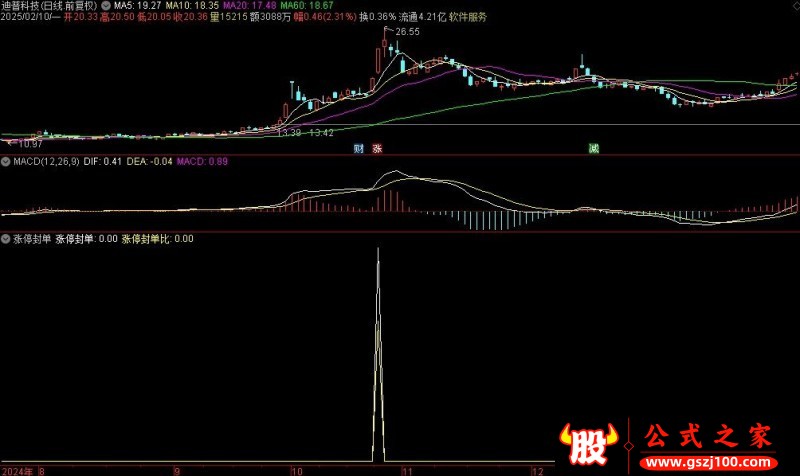The image size is (800, 476).
Task: Click the 26.55 high price label
Action: (x=407, y=32)
